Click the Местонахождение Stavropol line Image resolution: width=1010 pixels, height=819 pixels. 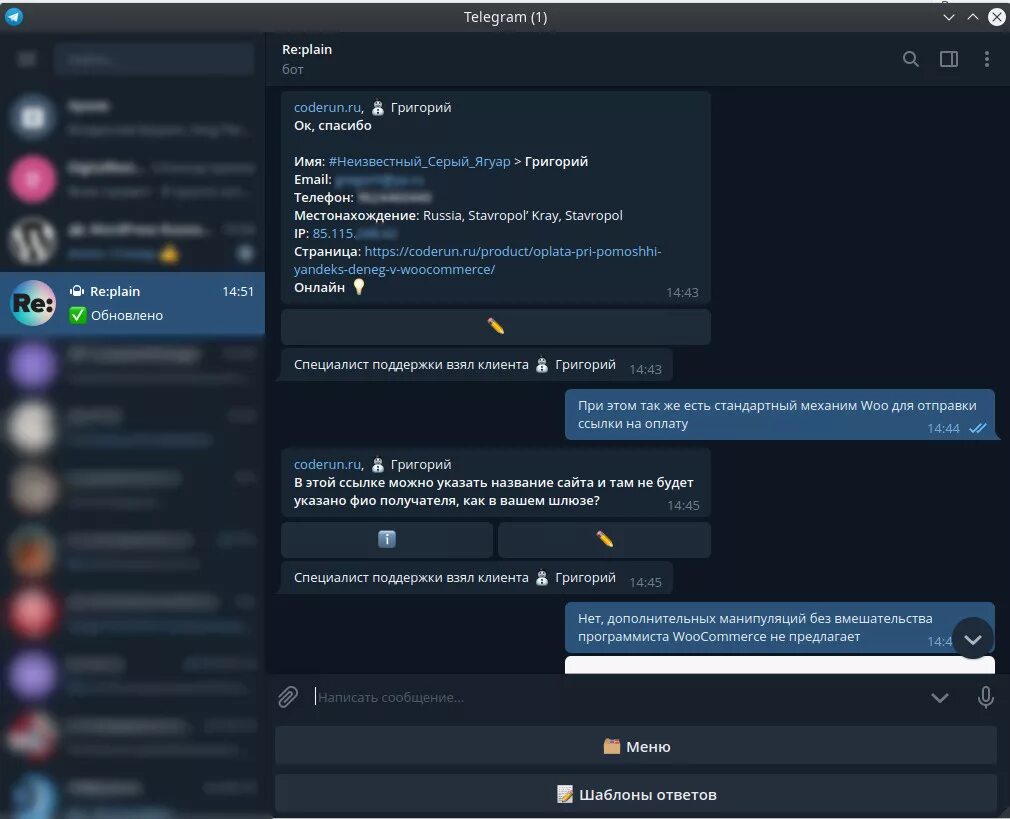tap(458, 215)
